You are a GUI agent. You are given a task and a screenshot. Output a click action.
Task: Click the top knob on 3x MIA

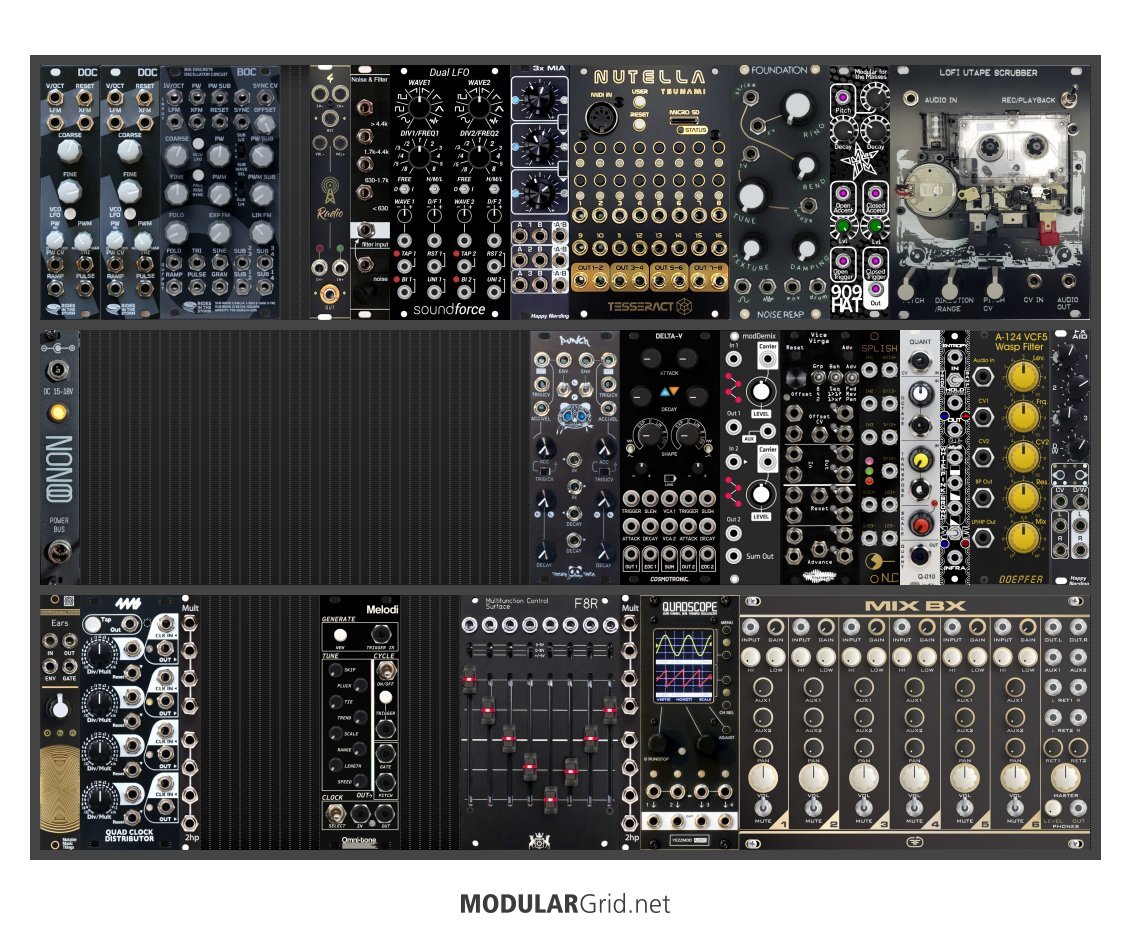click(x=538, y=99)
